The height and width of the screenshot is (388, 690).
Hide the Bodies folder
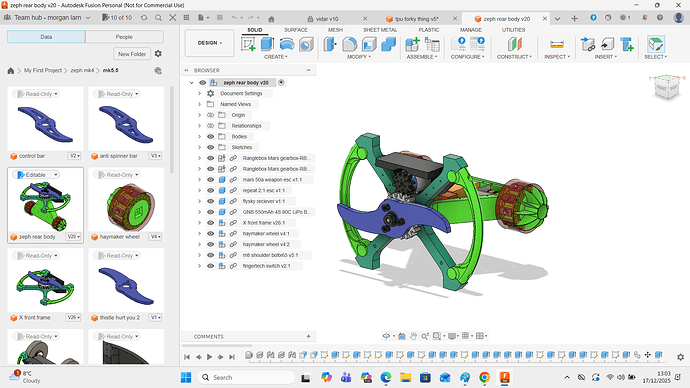[x=210, y=136]
